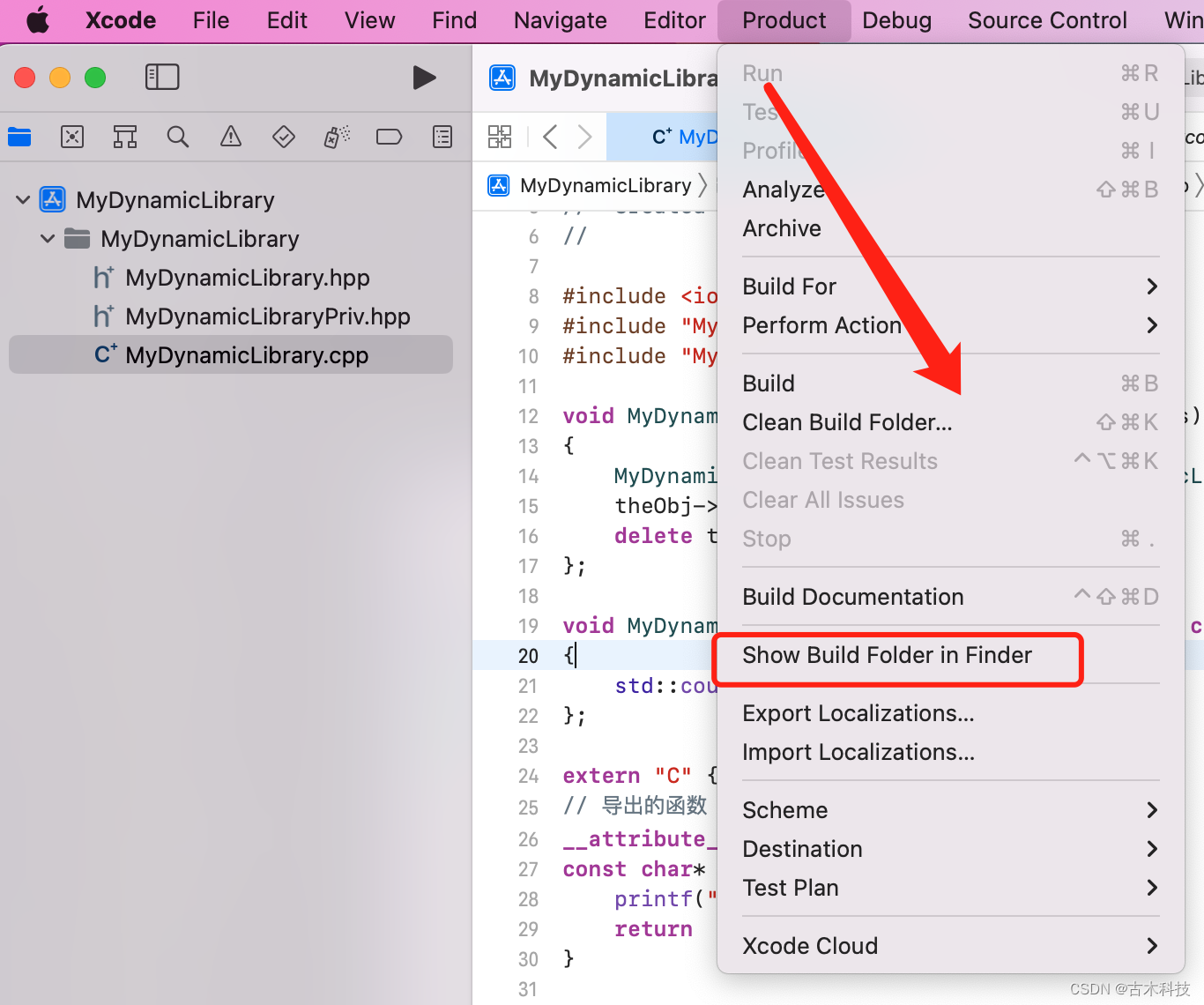Open the Find menu
The image size is (1204, 1005).
[x=455, y=20]
